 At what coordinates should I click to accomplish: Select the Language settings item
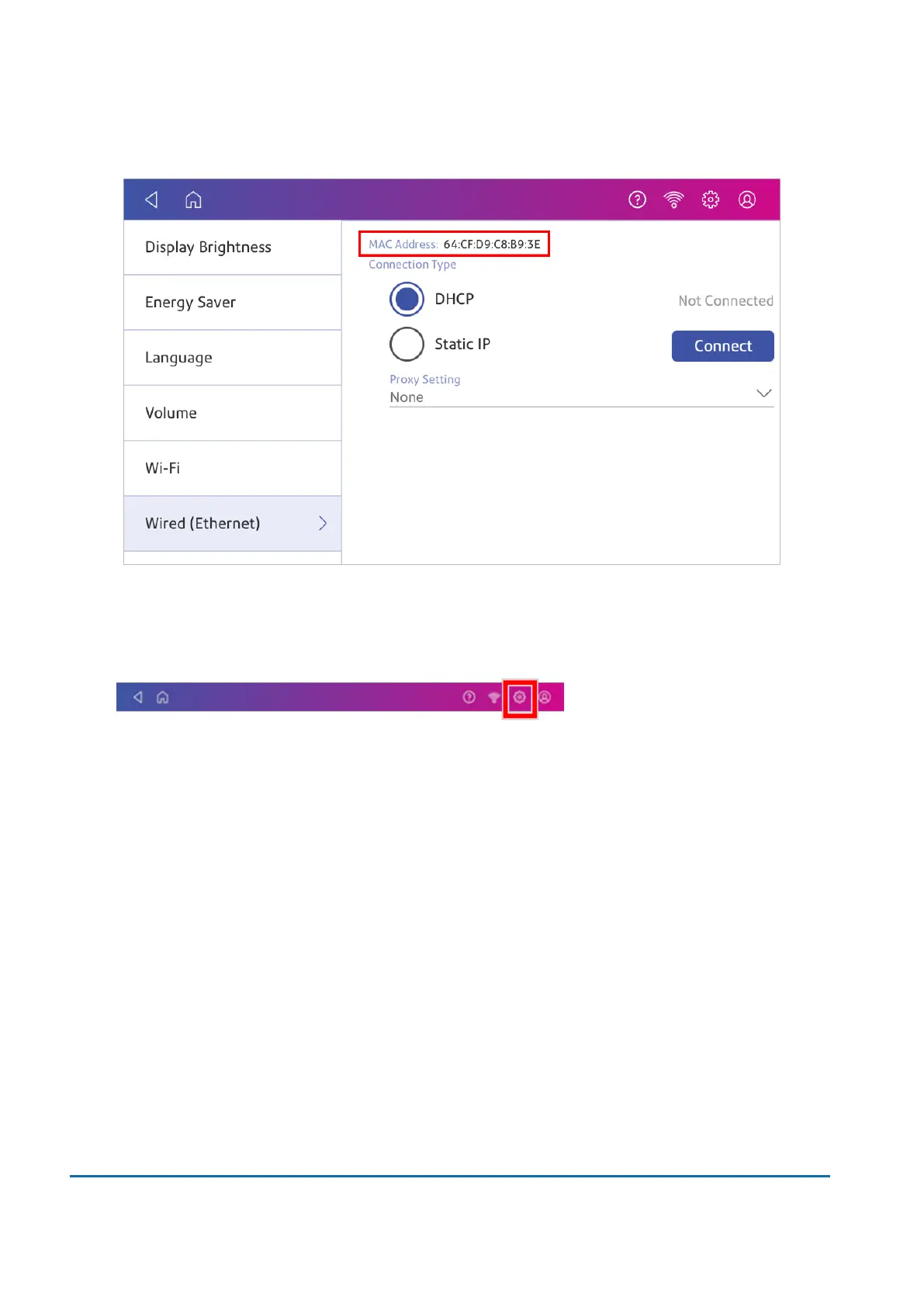(x=232, y=358)
